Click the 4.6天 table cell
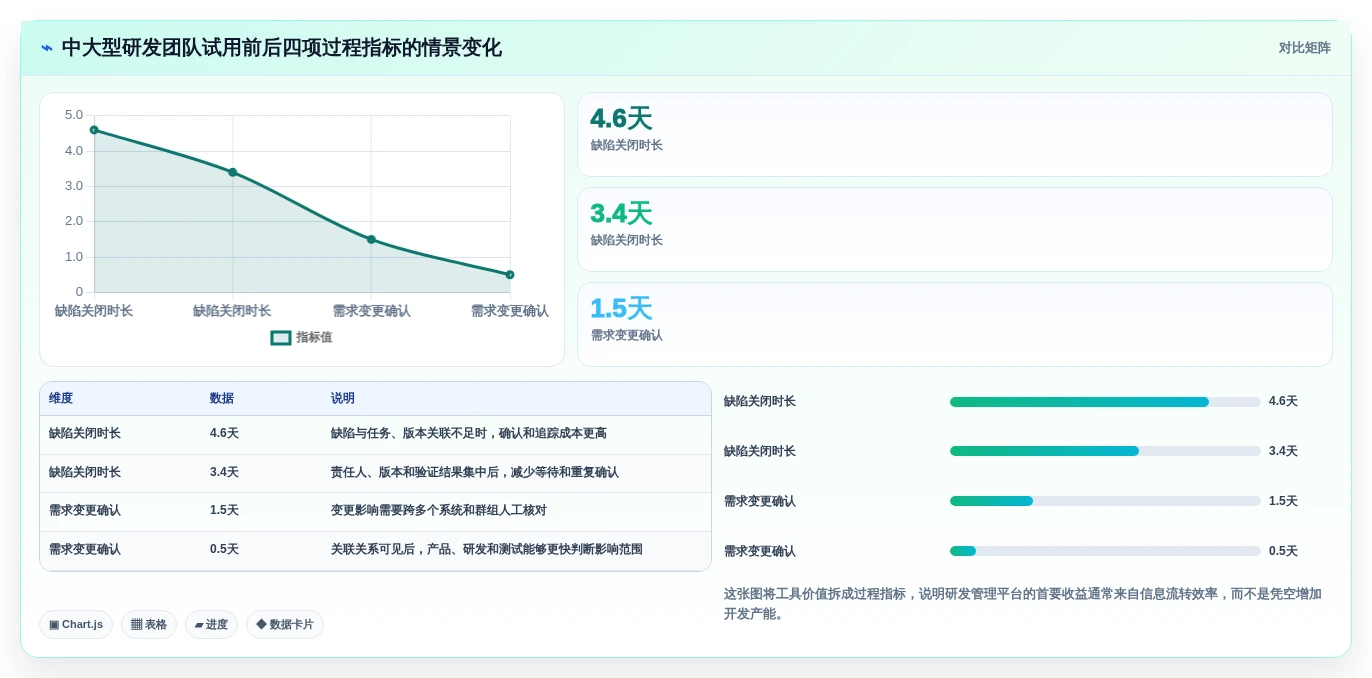Image resolution: width=1372 pixels, height=678 pixels. (x=224, y=434)
